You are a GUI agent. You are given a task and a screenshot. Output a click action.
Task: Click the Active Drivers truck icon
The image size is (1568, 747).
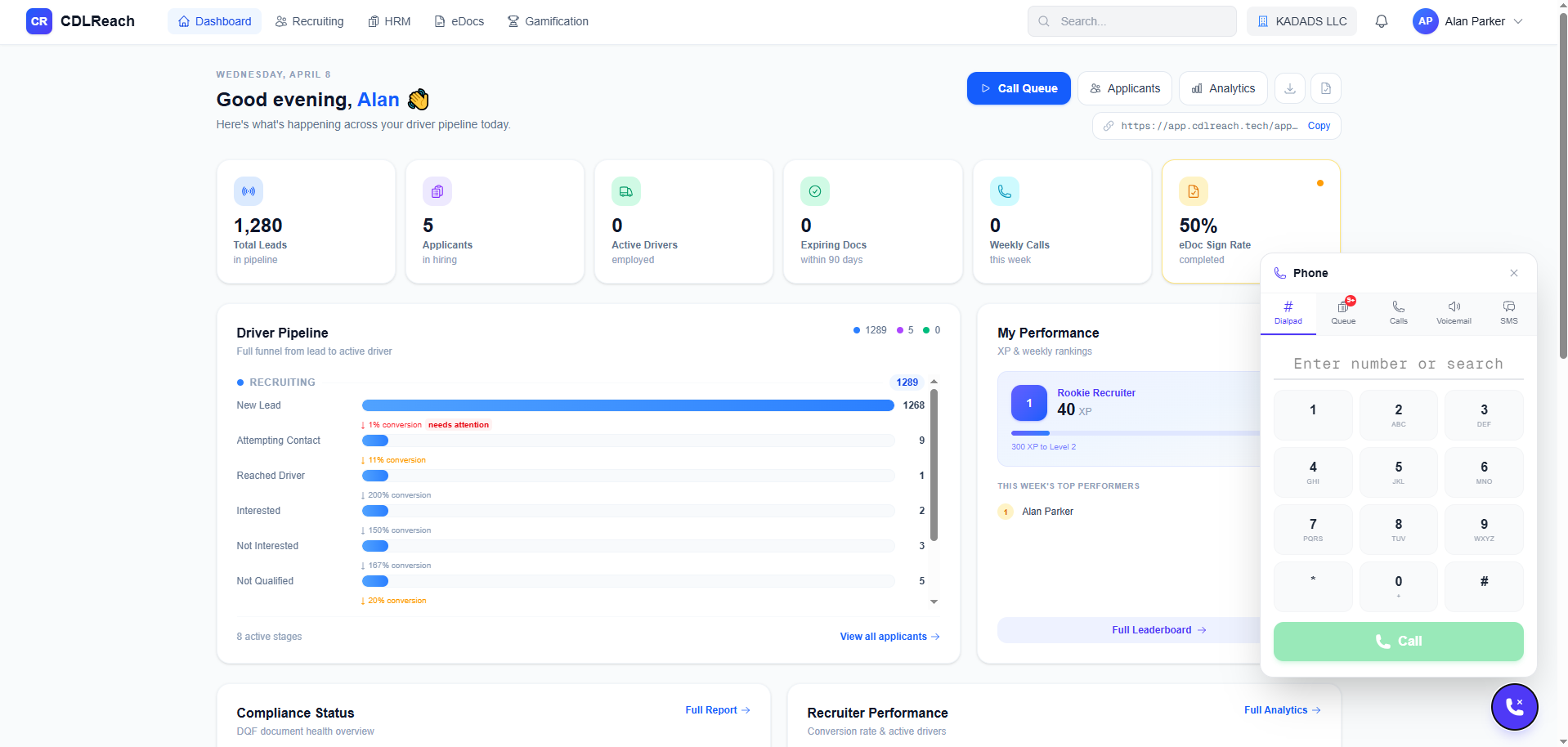[626, 191]
